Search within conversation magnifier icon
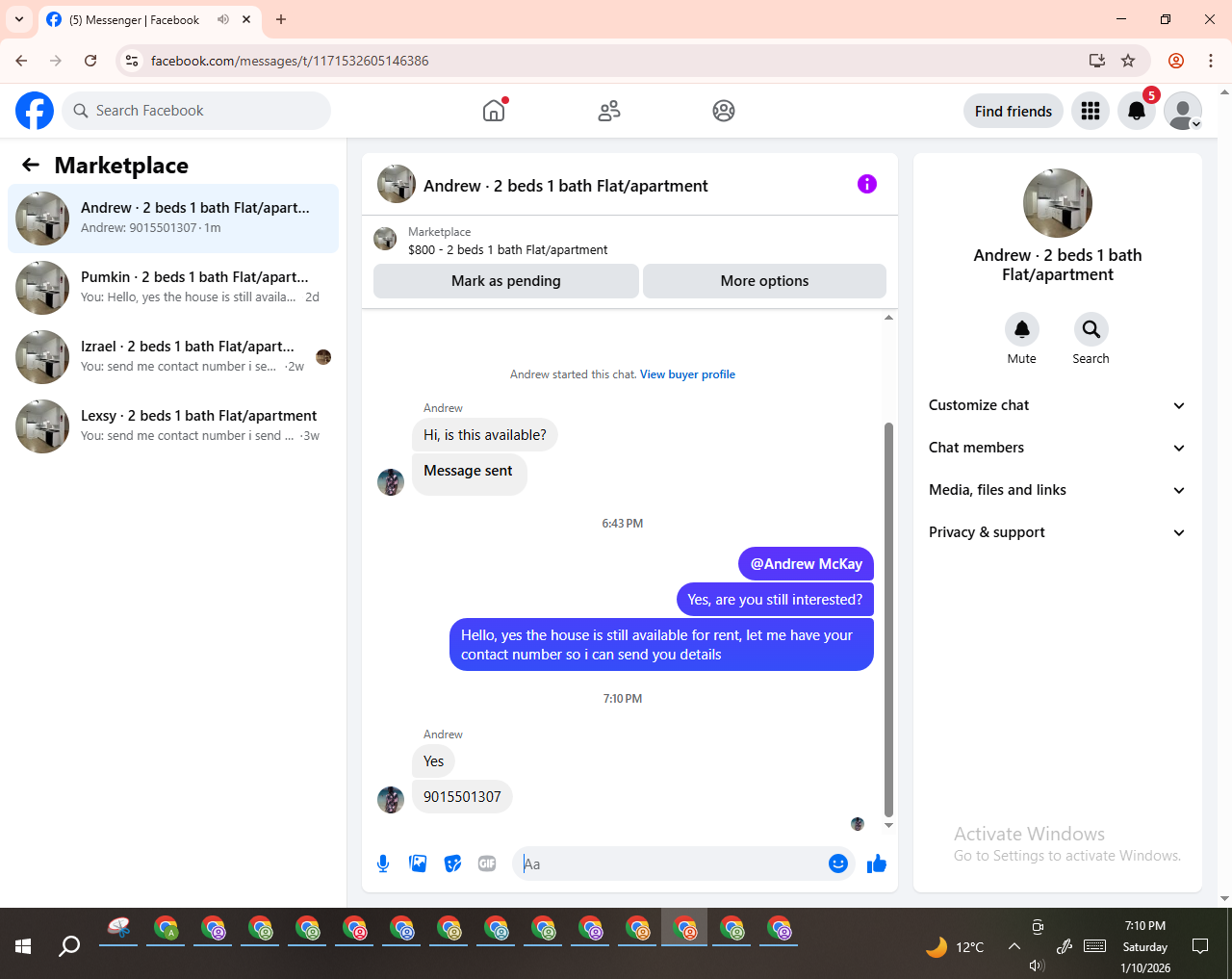This screenshot has width=1232, height=979. [x=1091, y=329]
